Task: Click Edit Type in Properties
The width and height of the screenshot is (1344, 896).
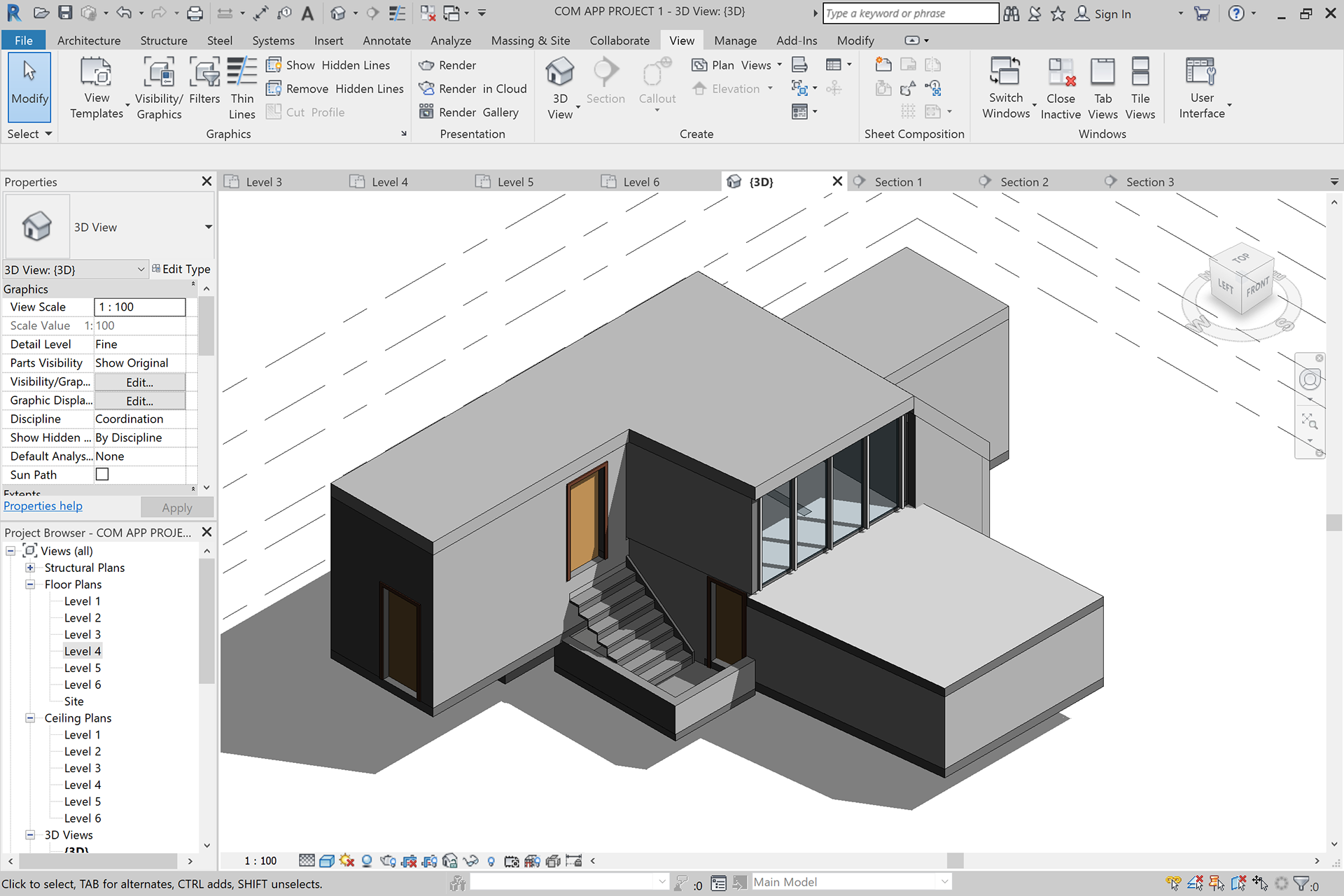Action: point(181,269)
